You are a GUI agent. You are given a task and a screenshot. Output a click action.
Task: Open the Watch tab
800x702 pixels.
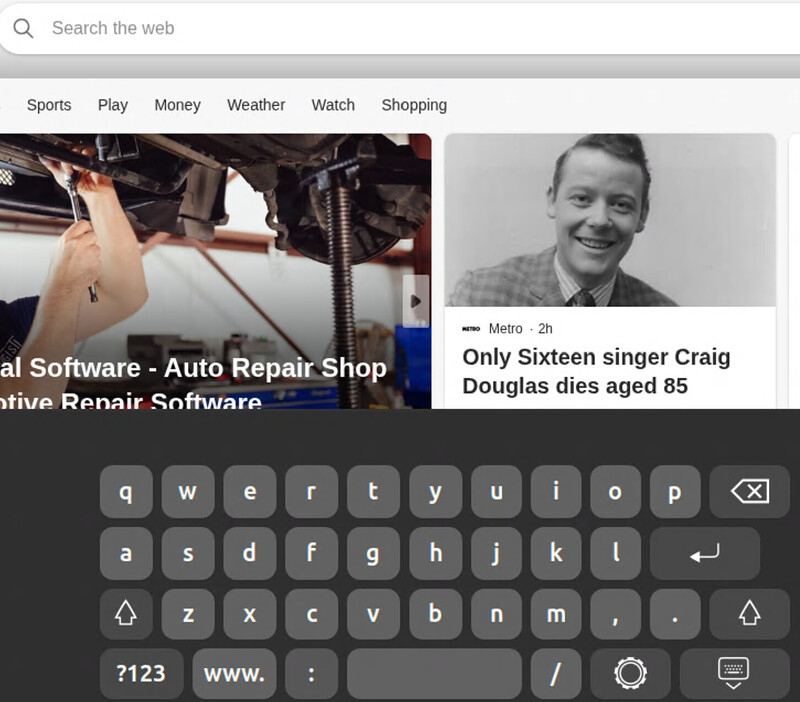pos(333,105)
